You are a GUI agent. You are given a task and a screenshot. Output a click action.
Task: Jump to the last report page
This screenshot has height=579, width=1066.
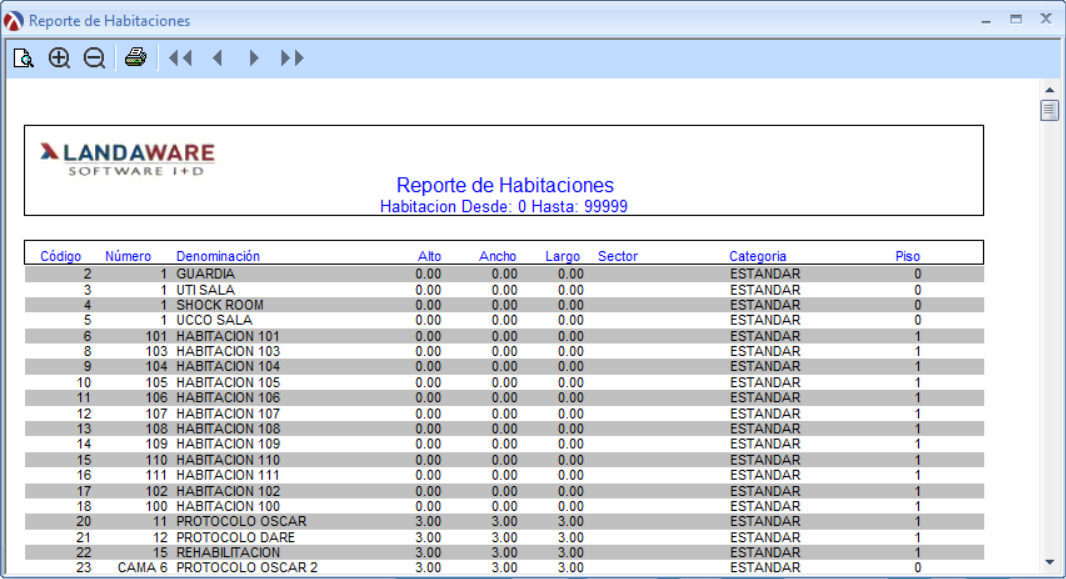pyautogui.click(x=292, y=58)
